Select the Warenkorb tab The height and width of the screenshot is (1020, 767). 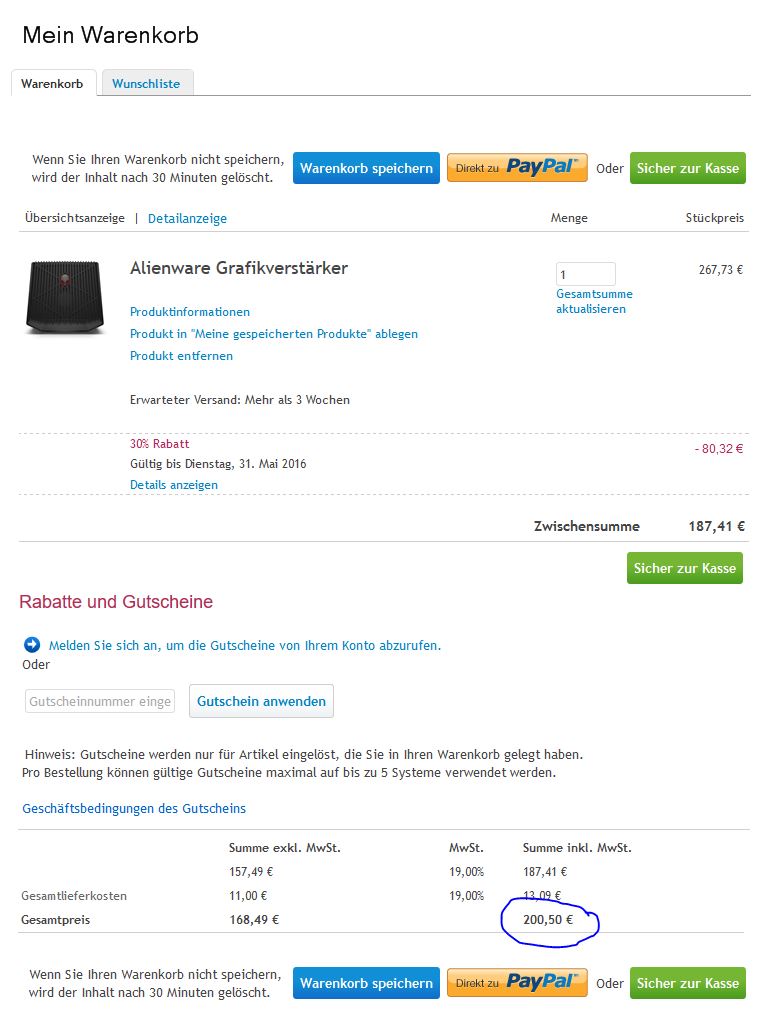point(53,83)
